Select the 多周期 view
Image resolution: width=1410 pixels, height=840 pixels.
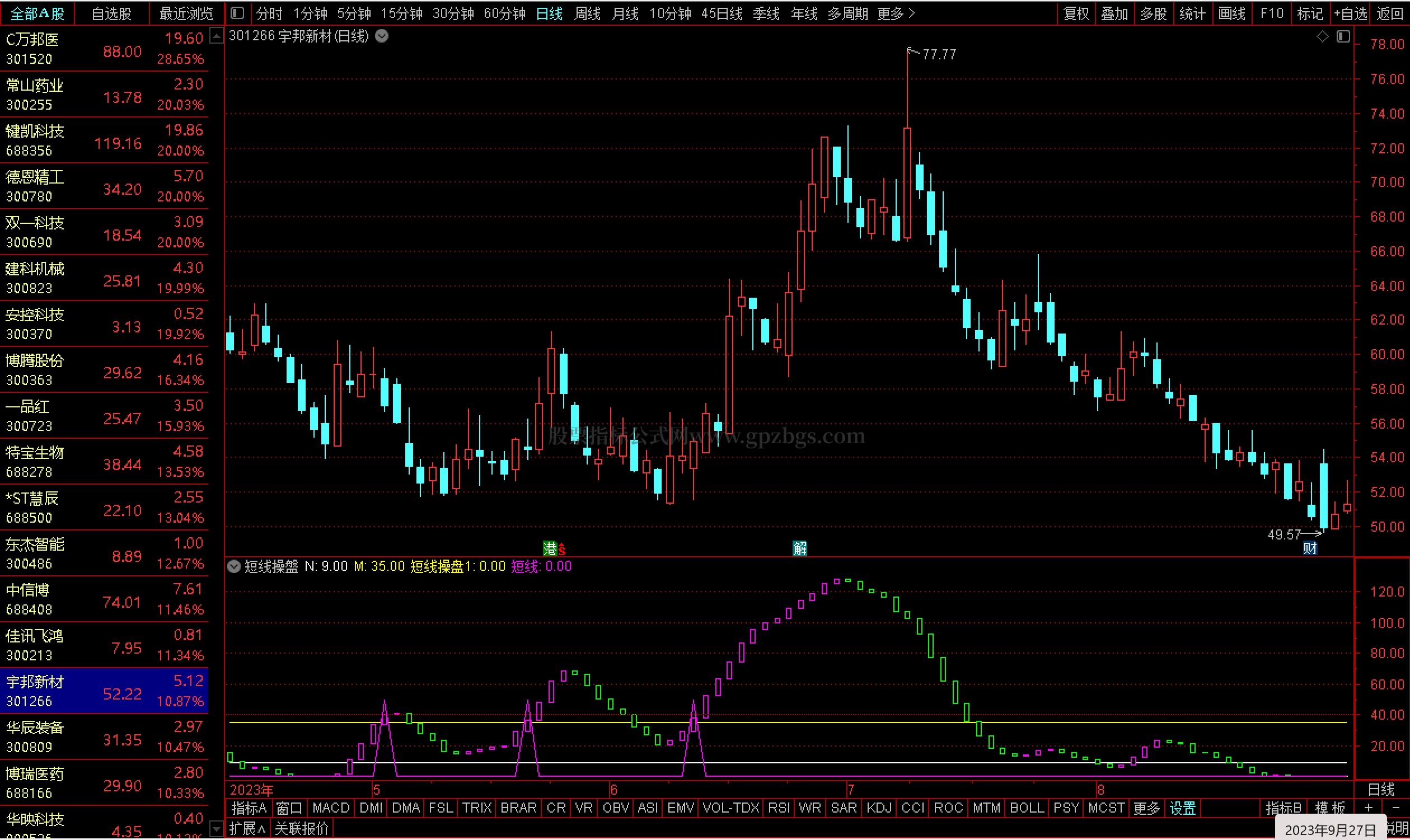tap(847, 13)
